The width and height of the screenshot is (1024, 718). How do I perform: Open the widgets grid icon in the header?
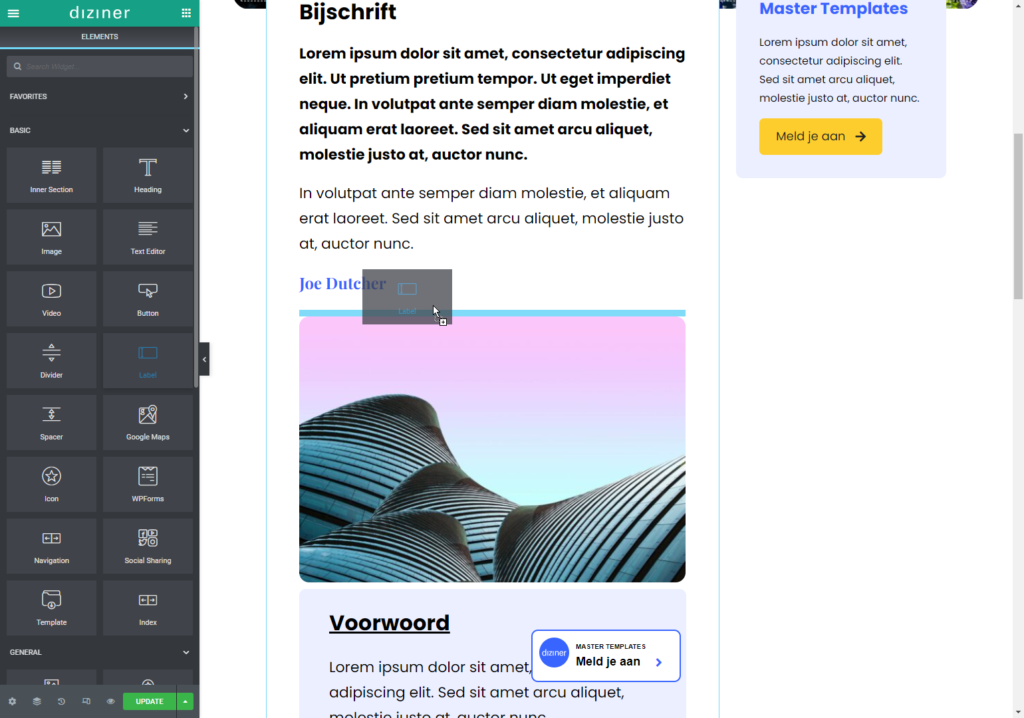pyautogui.click(x=186, y=13)
